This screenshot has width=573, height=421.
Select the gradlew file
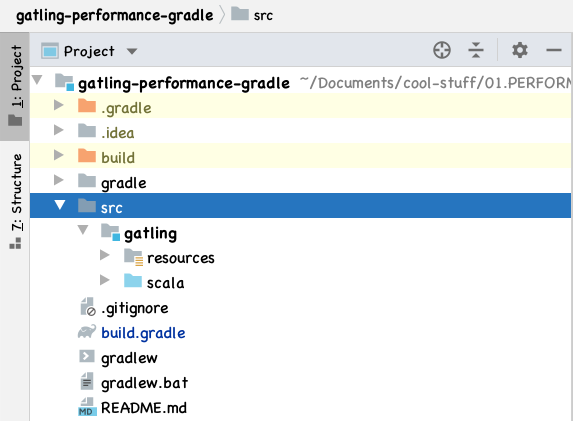click(129, 358)
